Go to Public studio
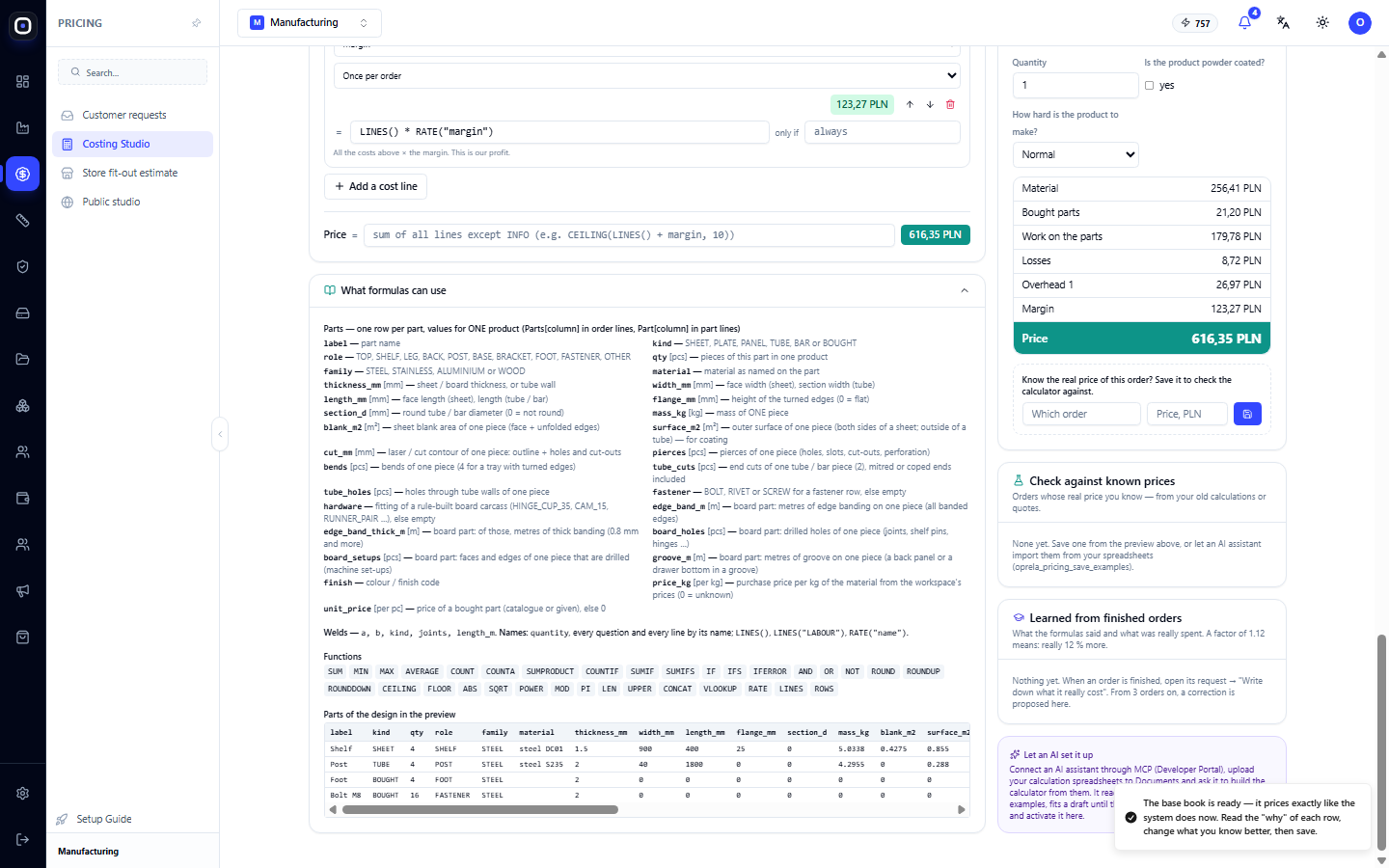Viewport: 1389px width, 868px height. tap(133, 202)
